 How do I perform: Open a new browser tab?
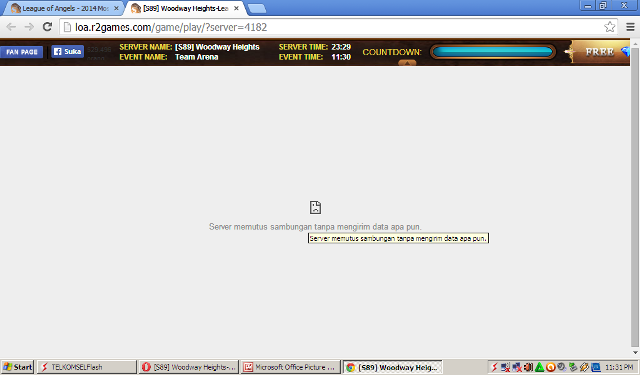coord(257,8)
